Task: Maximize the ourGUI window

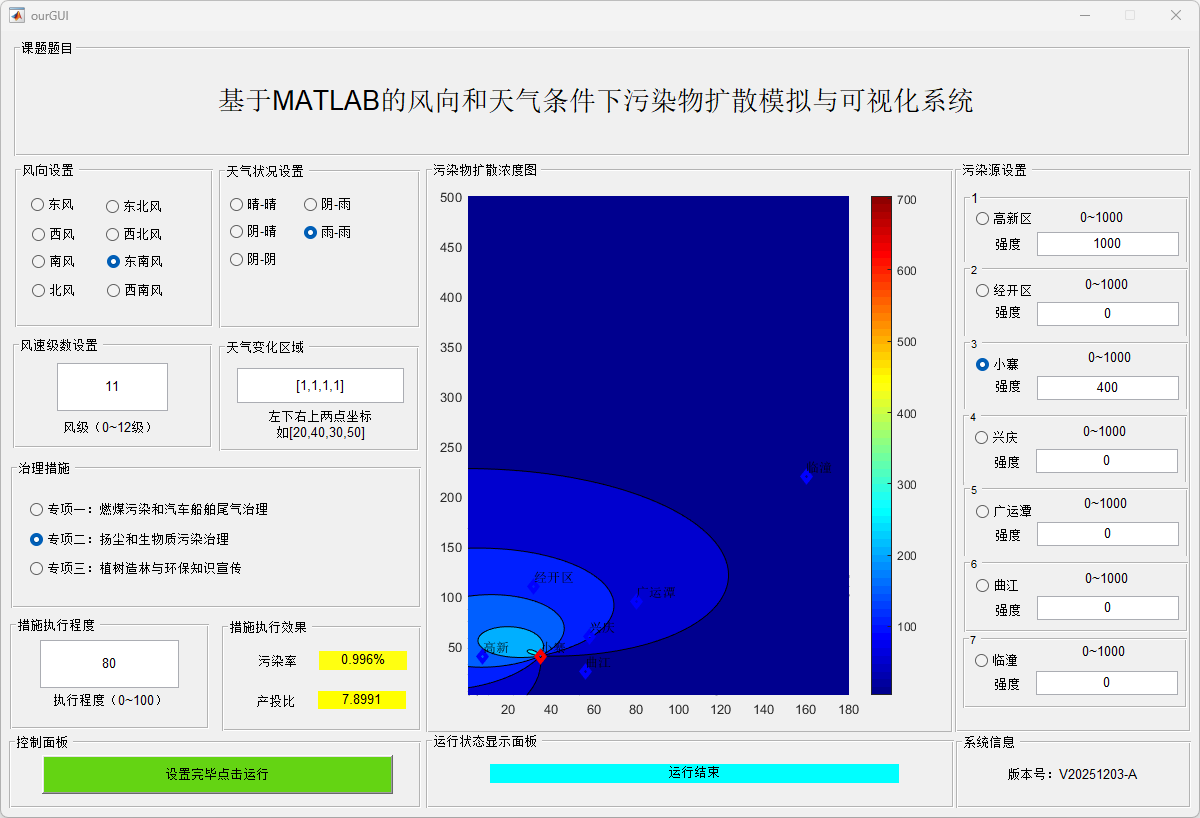Action: click(1130, 15)
